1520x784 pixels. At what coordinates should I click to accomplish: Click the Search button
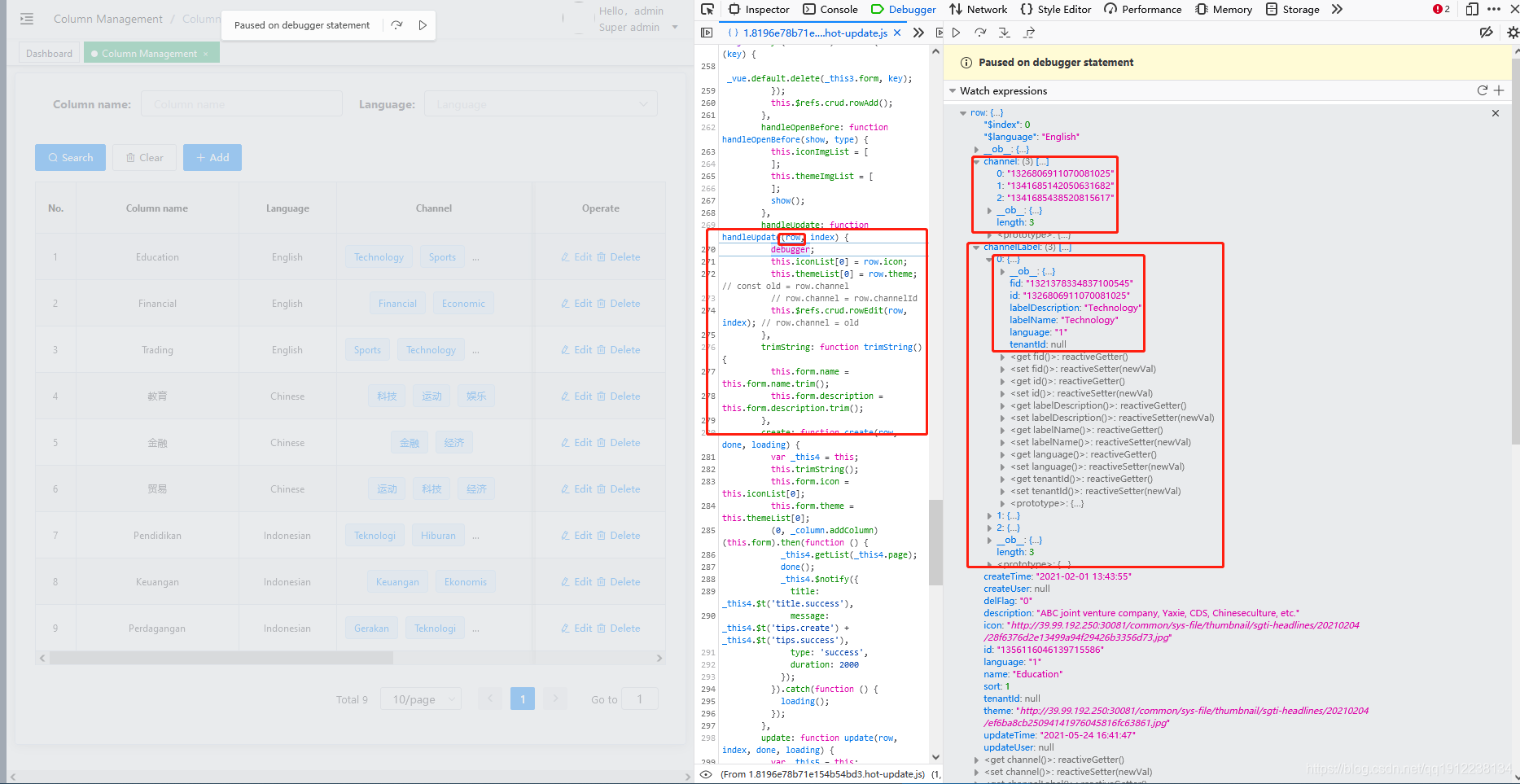pyautogui.click(x=70, y=157)
